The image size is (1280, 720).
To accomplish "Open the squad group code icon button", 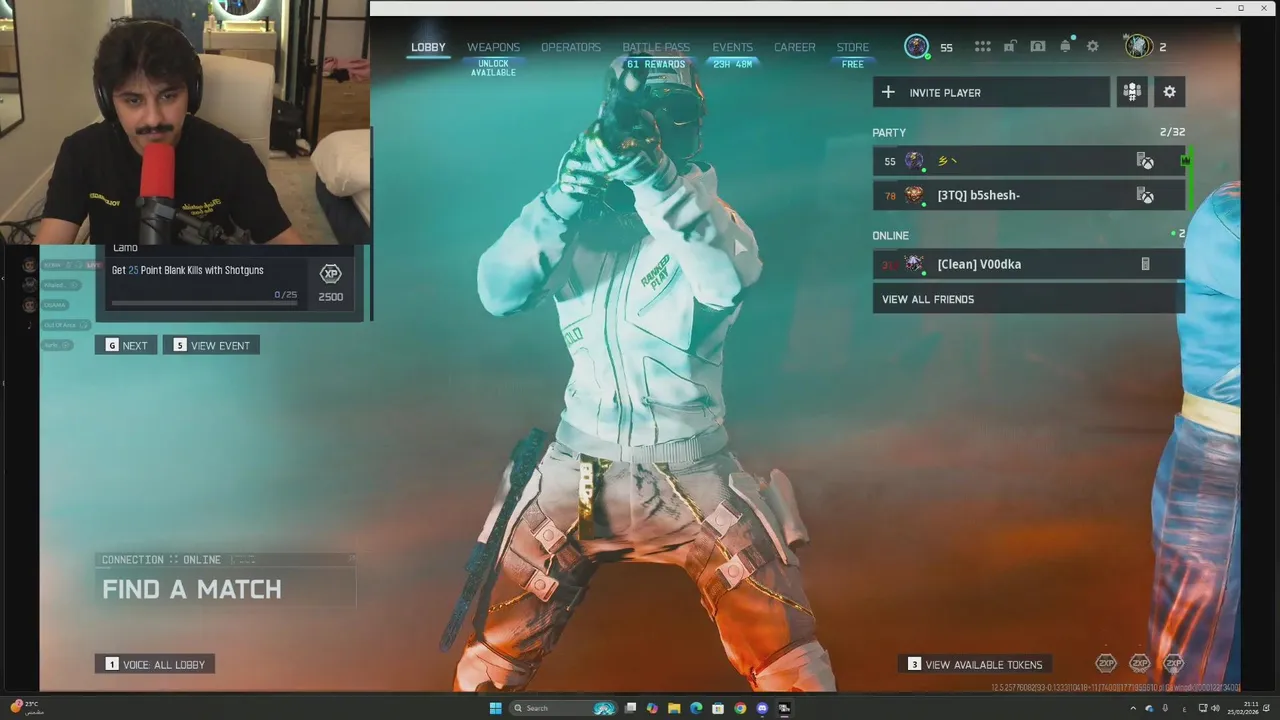I will (x=1132, y=92).
